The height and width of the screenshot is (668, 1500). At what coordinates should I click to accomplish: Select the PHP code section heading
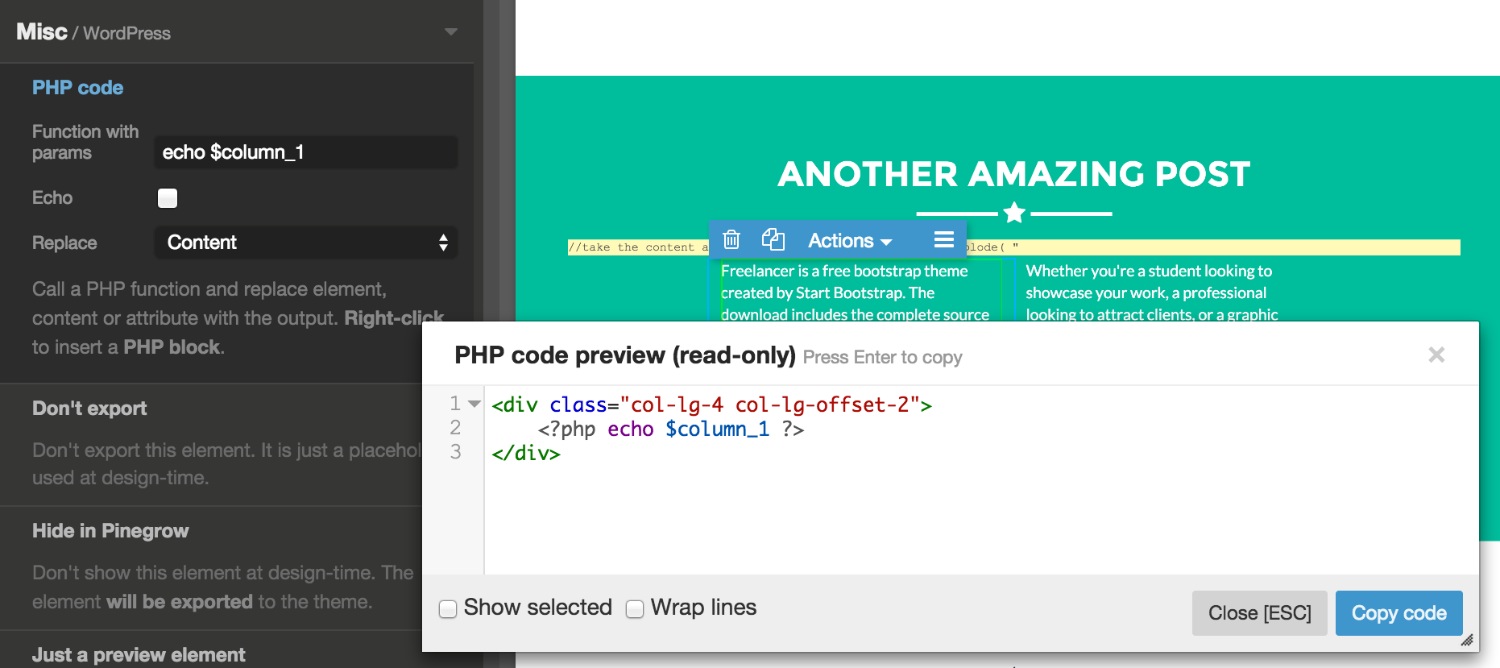78,88
